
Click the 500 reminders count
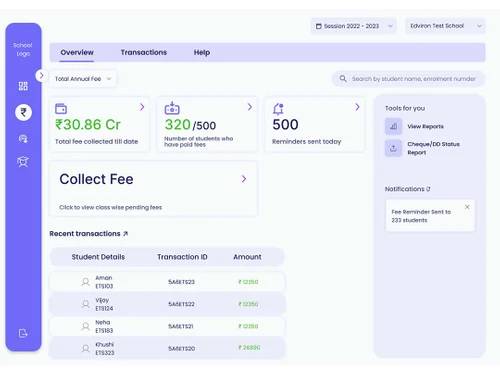[x=285, y=125]
